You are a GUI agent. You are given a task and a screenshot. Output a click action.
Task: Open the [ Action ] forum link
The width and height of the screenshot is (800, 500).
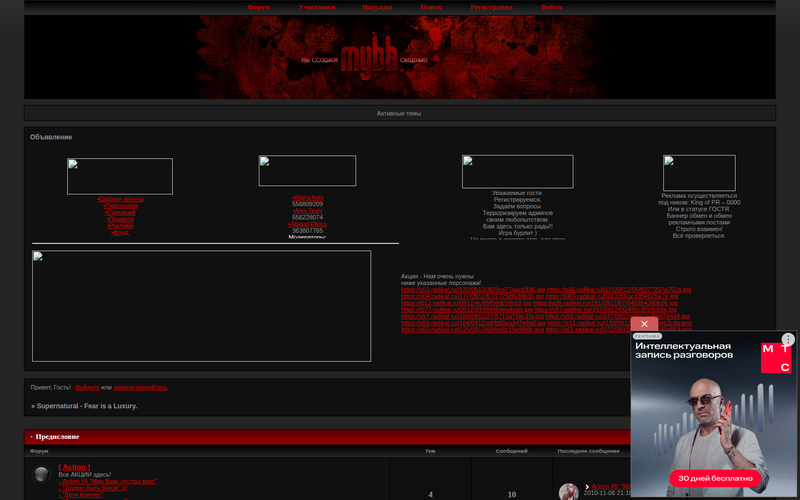[74, 467]
